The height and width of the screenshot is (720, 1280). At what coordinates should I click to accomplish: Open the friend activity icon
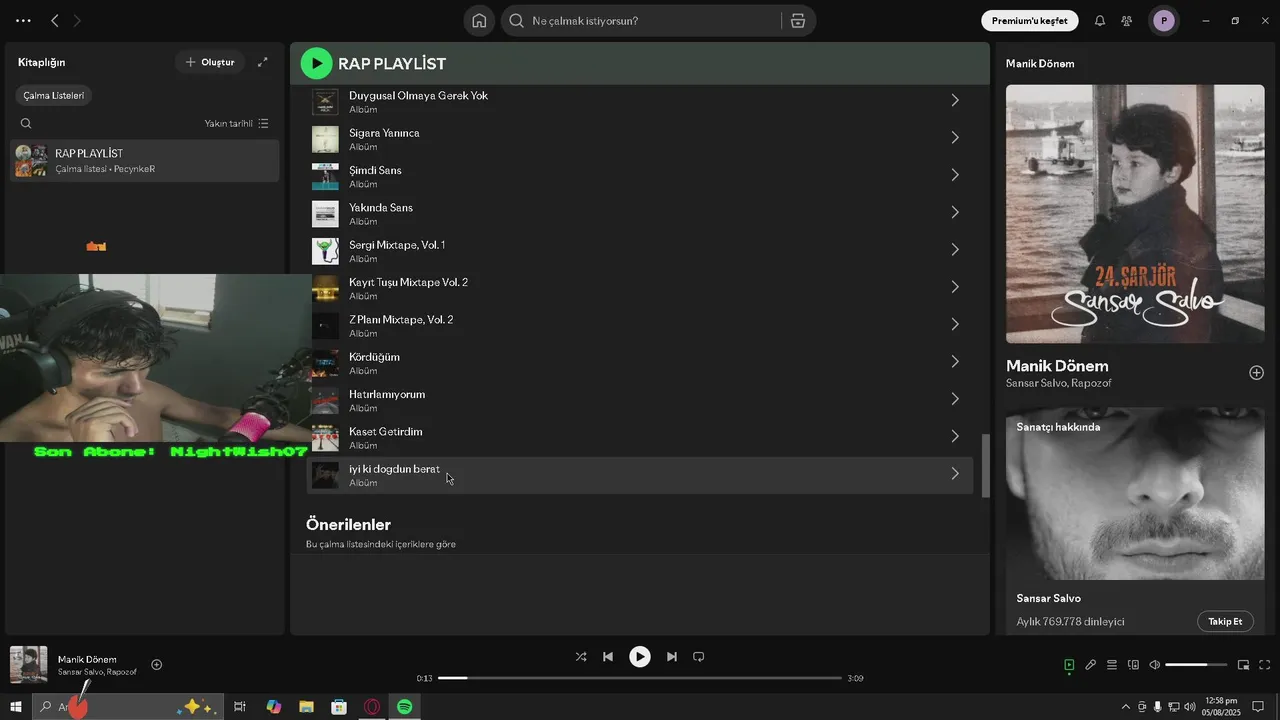(x=1127, y=21)
